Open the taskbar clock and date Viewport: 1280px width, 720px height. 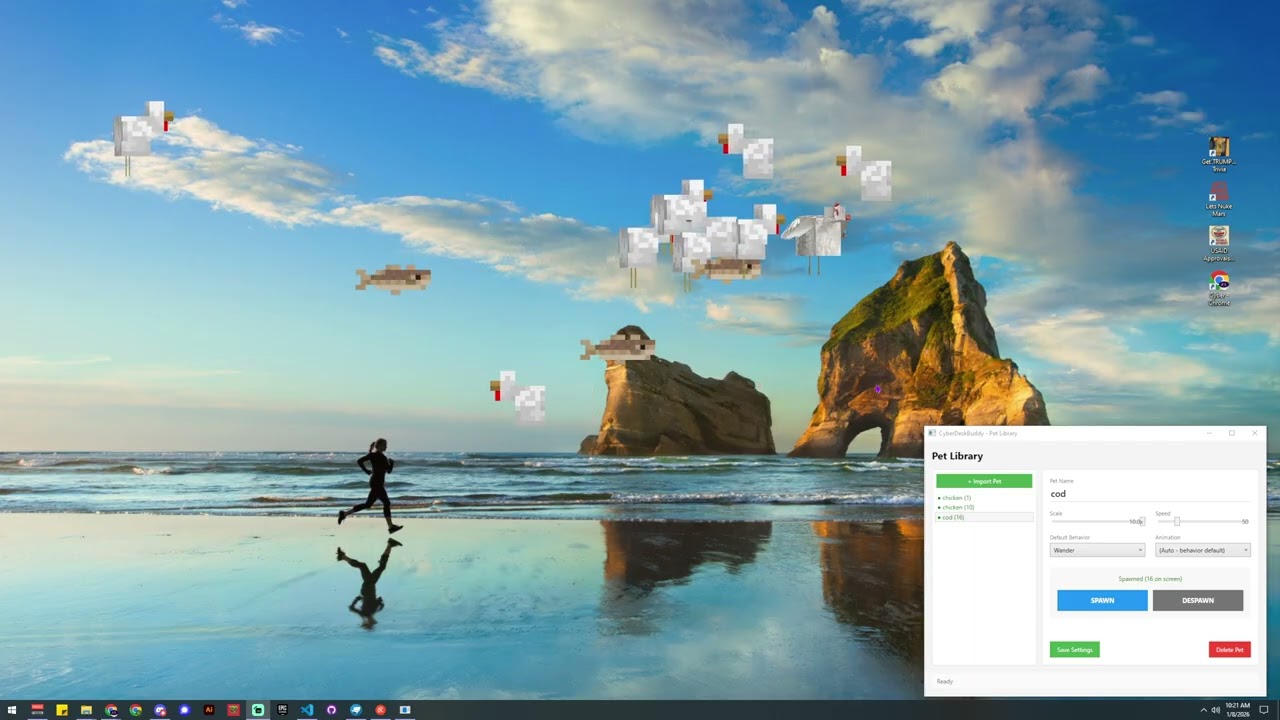click(1236, 710)
